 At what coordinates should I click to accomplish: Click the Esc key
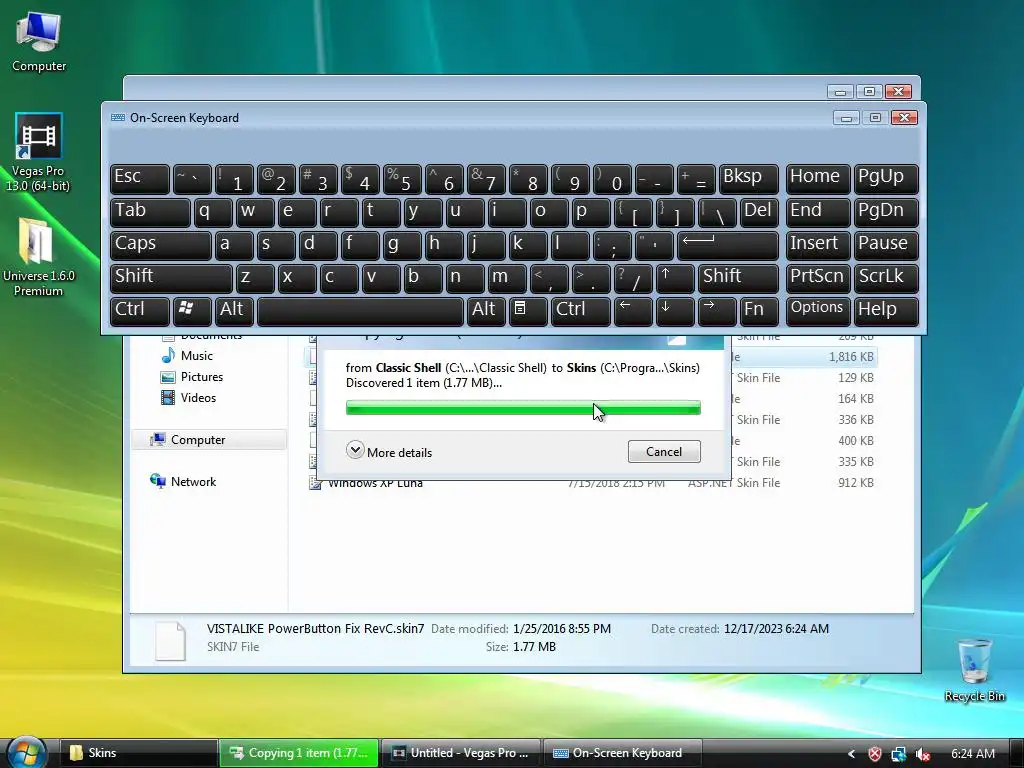(139, 179)
